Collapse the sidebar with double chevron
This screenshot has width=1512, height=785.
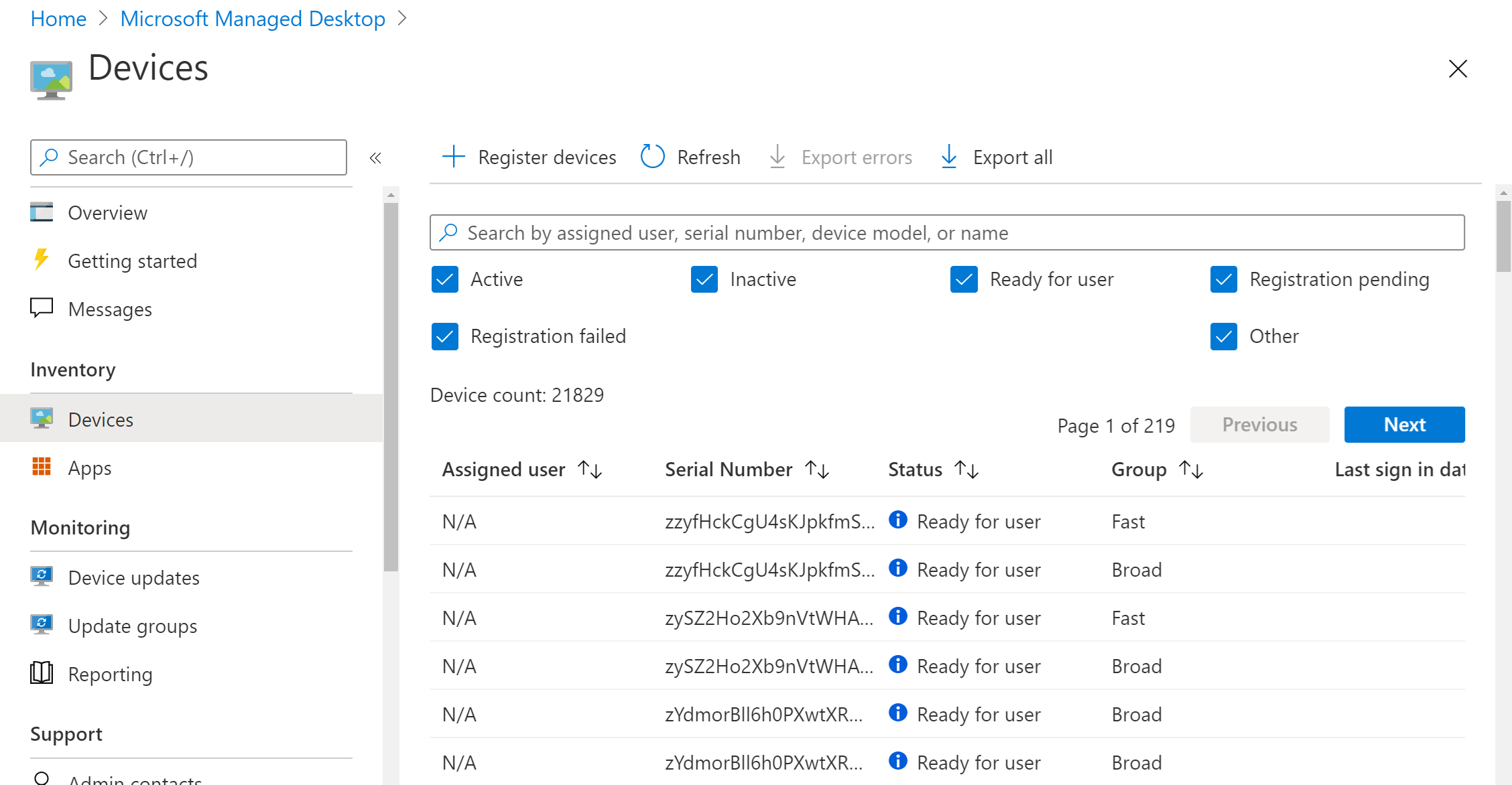coord(375,158)
